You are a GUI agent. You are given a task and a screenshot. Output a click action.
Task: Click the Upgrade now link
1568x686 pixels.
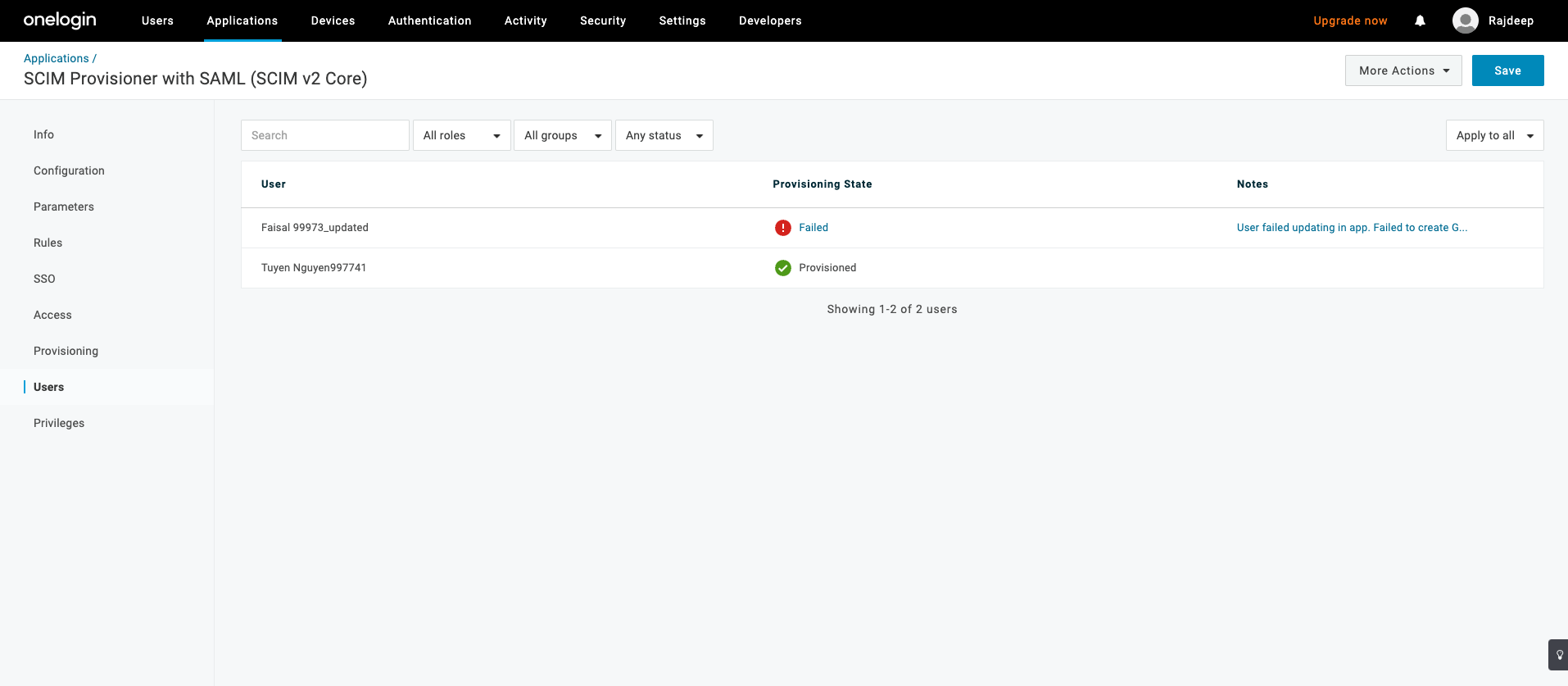point(1349,20)
